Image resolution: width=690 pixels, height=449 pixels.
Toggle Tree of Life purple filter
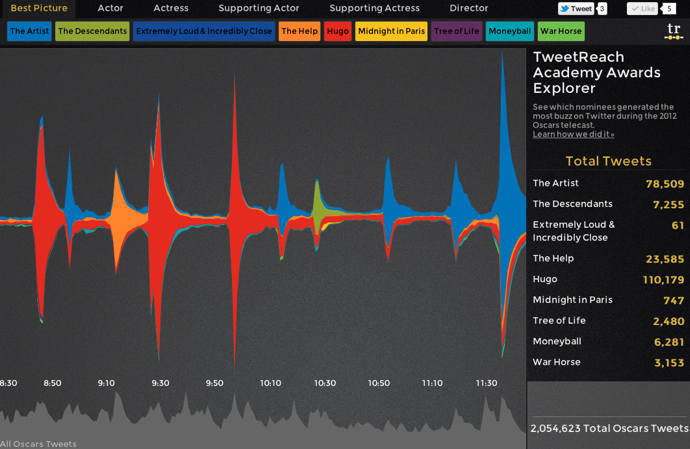(x=456, y=31)
